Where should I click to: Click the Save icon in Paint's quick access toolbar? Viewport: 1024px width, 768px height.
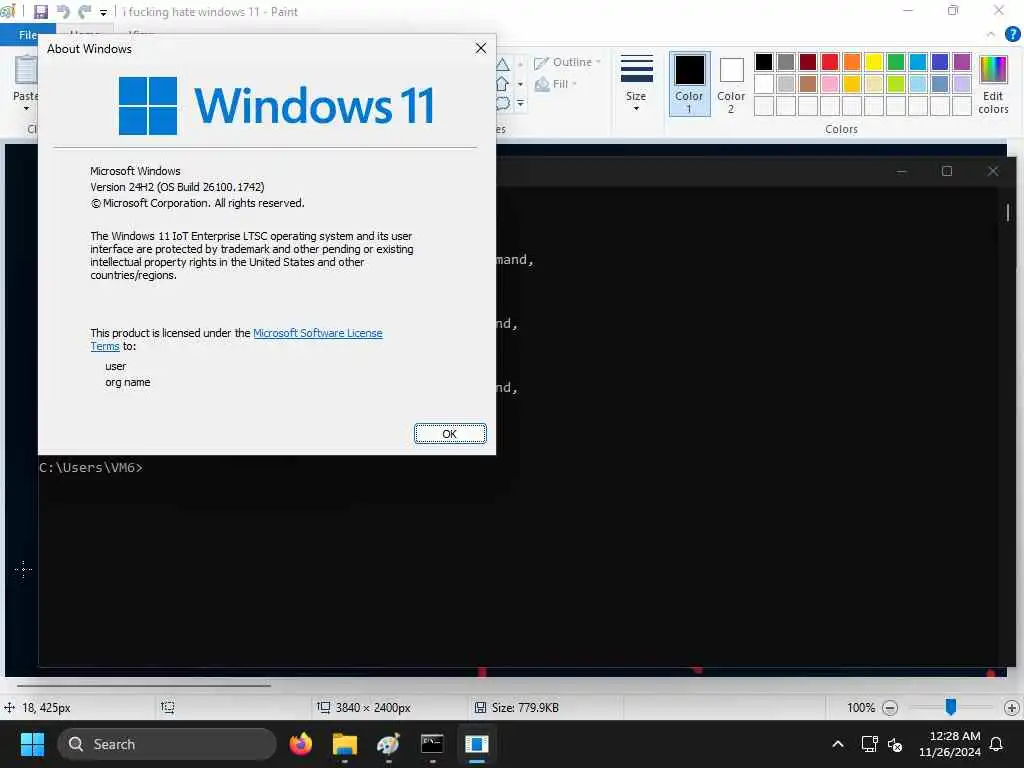point(40,12)
